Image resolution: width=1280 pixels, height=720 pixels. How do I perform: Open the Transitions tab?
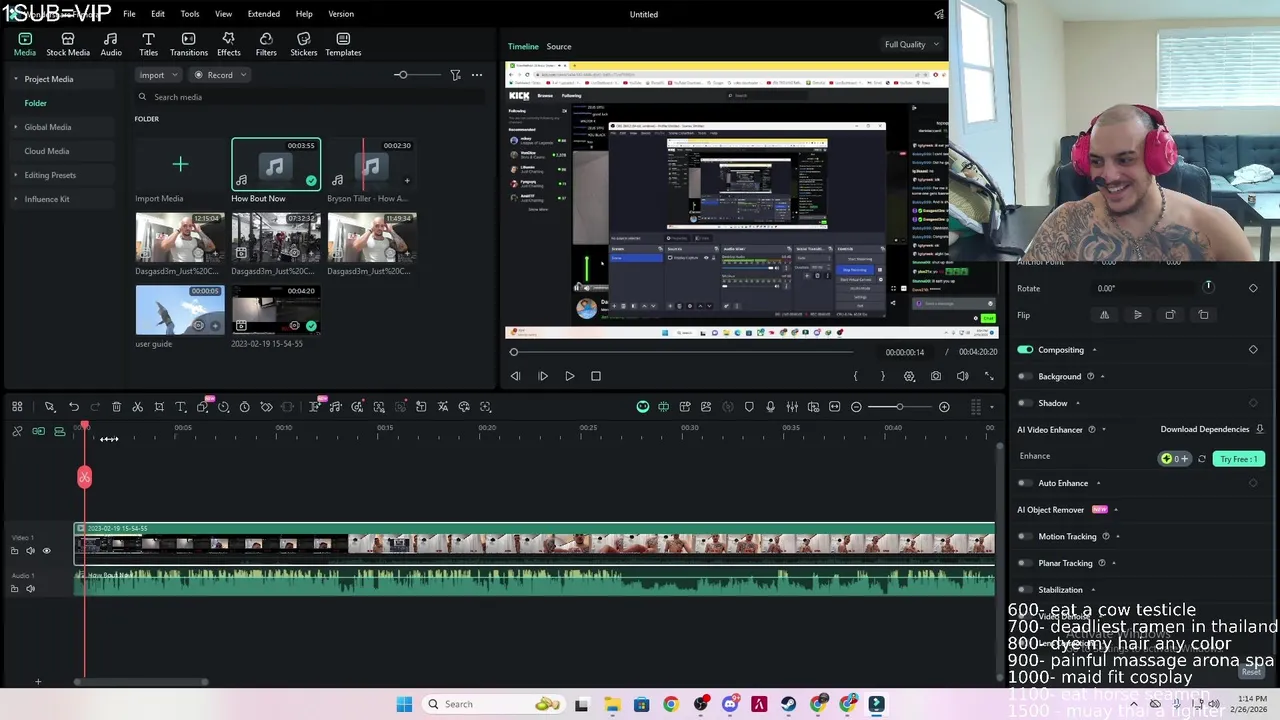pyautogui.click(x=189, y=44)
